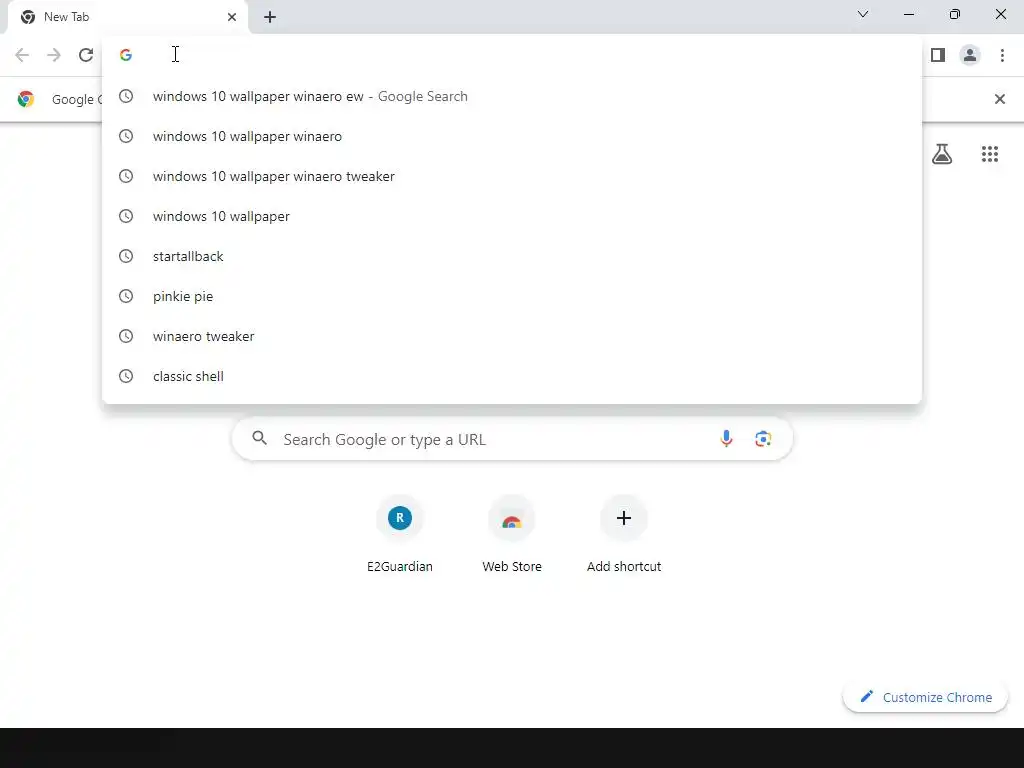Screen dimensions: 1024x768
Task: Go back using the back arrow
Action: click(x=22, y=55)
